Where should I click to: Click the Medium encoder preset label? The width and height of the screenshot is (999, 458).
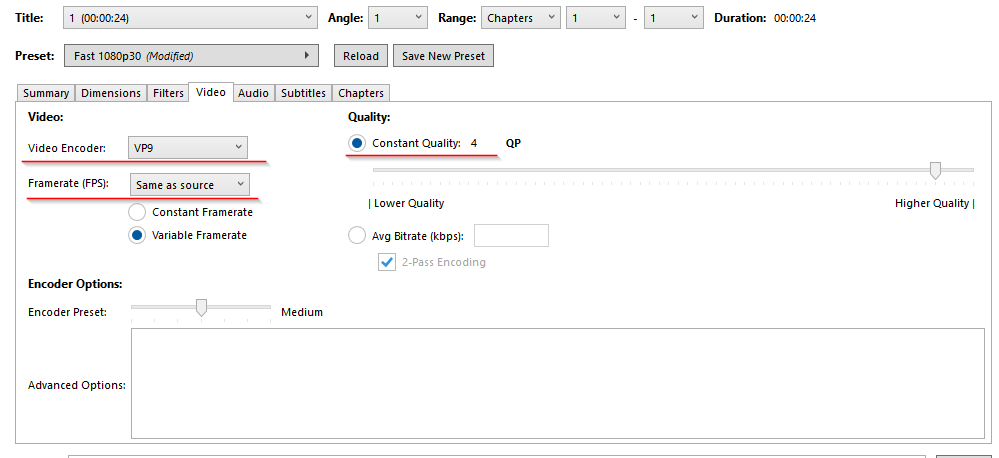point(302,312)
